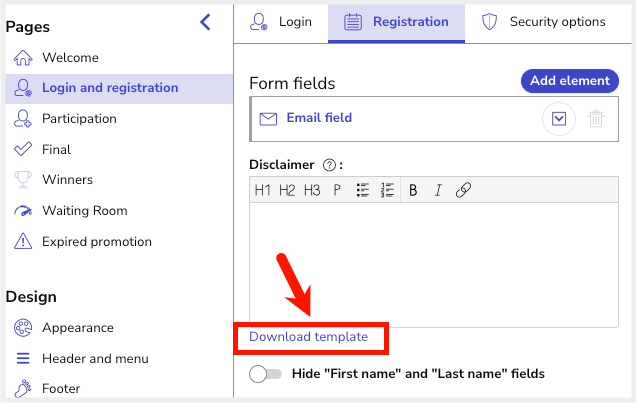Collapse the Pages sidebar with arrow
The image size is (636, 403).
pyautogui.click(x=206, y=22)
